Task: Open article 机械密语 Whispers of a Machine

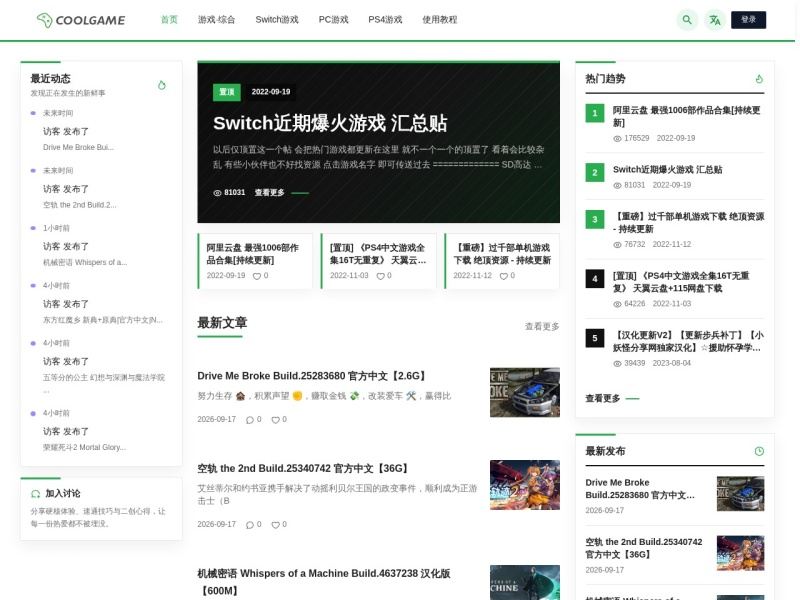Action: pyautogui.click(x=324, y=582)
